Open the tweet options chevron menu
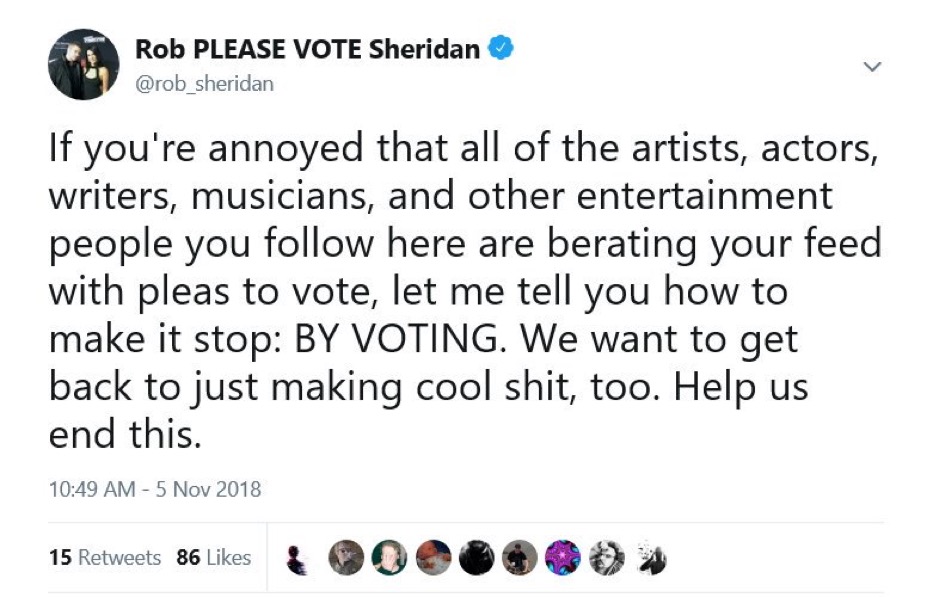Image resolution: width=933 pixels, height=597 pixels. tap(872, 66)
